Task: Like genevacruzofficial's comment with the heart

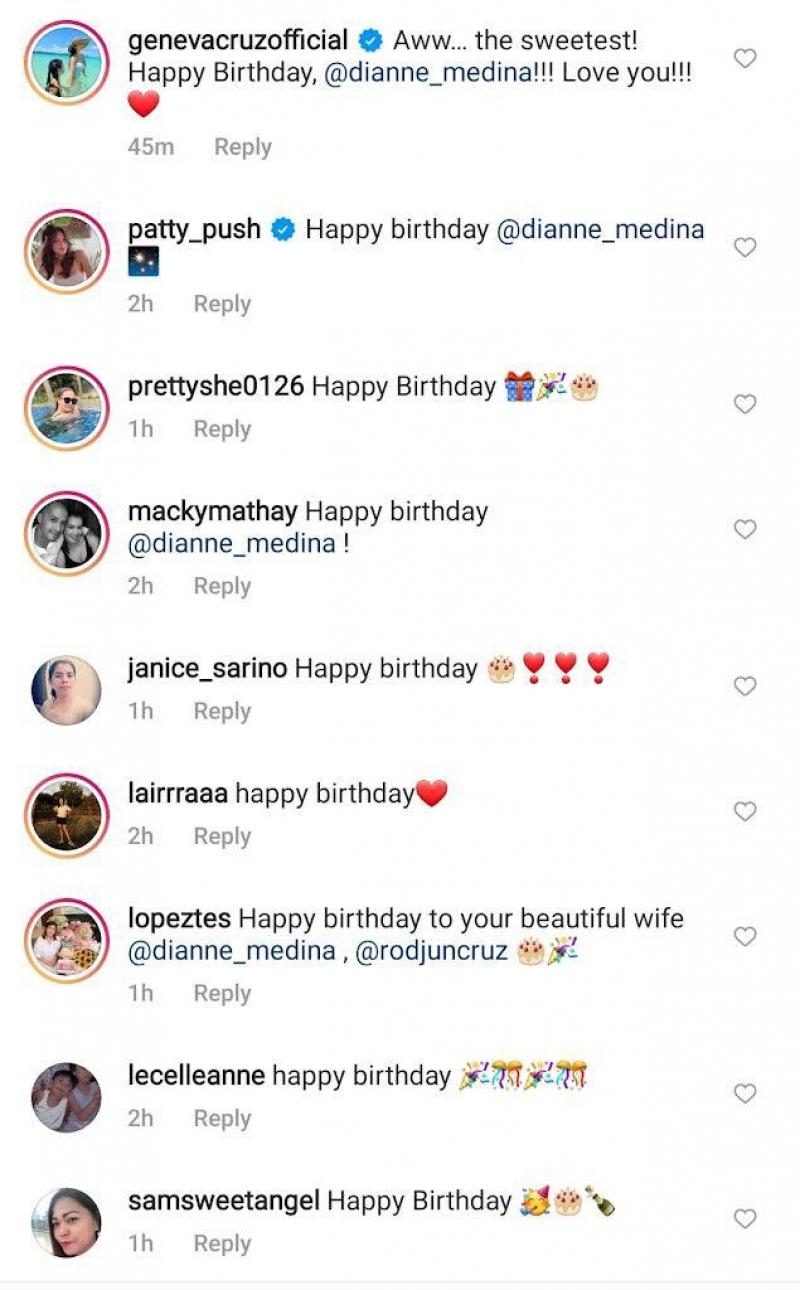Action: pyautogui.click(x=745, y=59)
